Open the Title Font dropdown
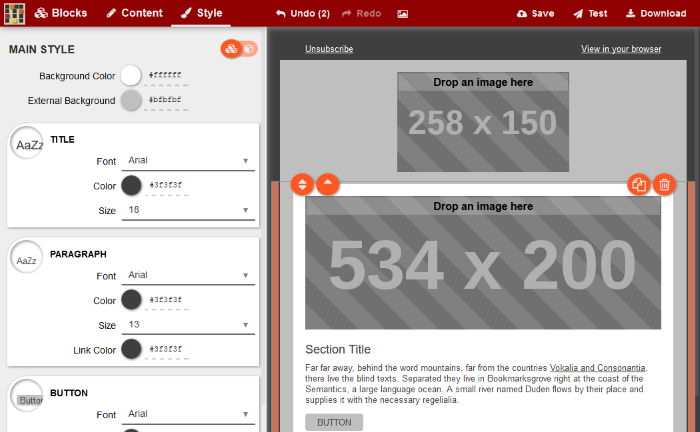This screenshot has height=432, width=700. [x=188, y=161]
